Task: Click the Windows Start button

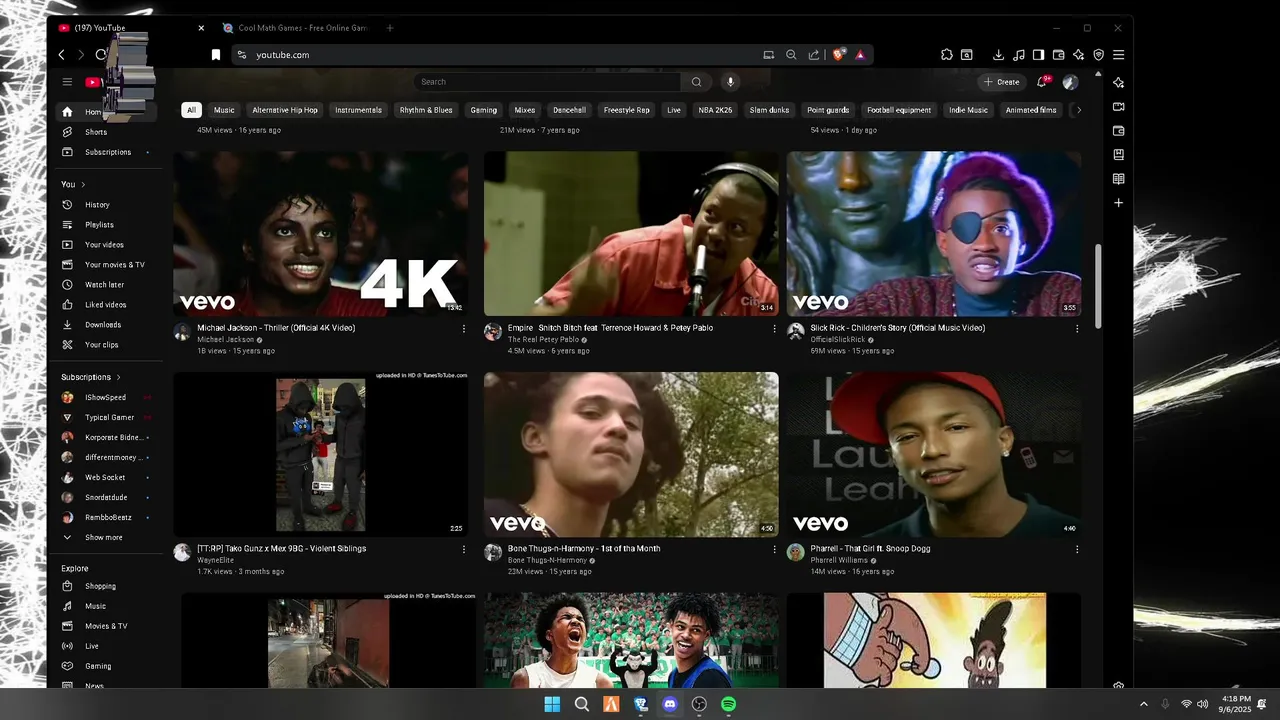Action: pyautogui.click(x=552, y=704)
